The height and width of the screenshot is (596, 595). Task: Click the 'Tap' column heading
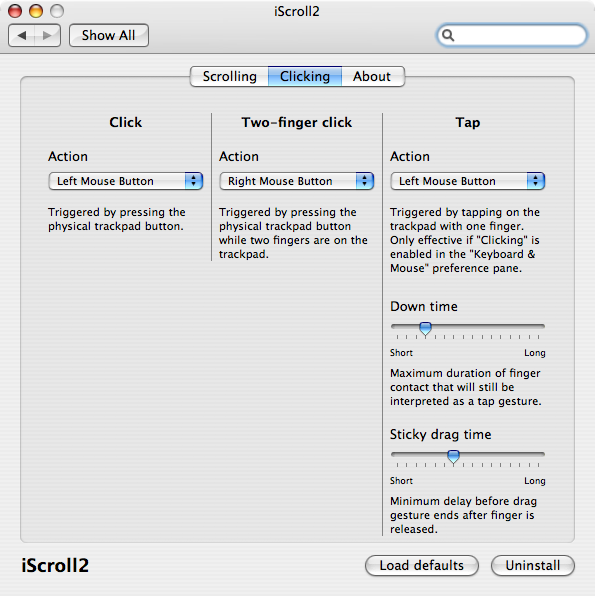pos(468,123)
